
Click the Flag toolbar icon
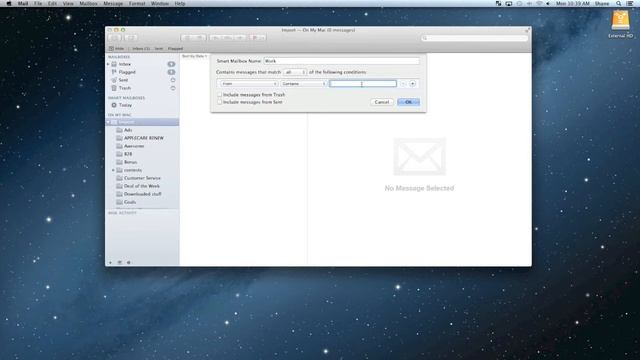[254, 38]
